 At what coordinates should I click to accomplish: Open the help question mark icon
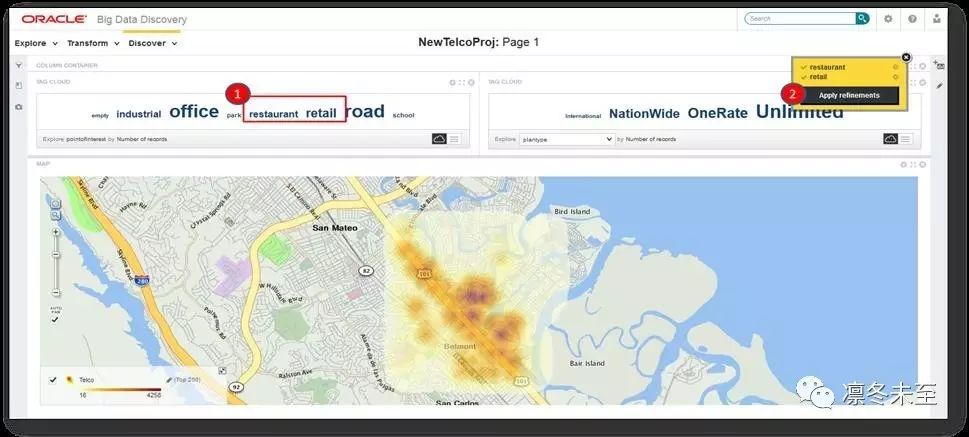click(912, 19)
